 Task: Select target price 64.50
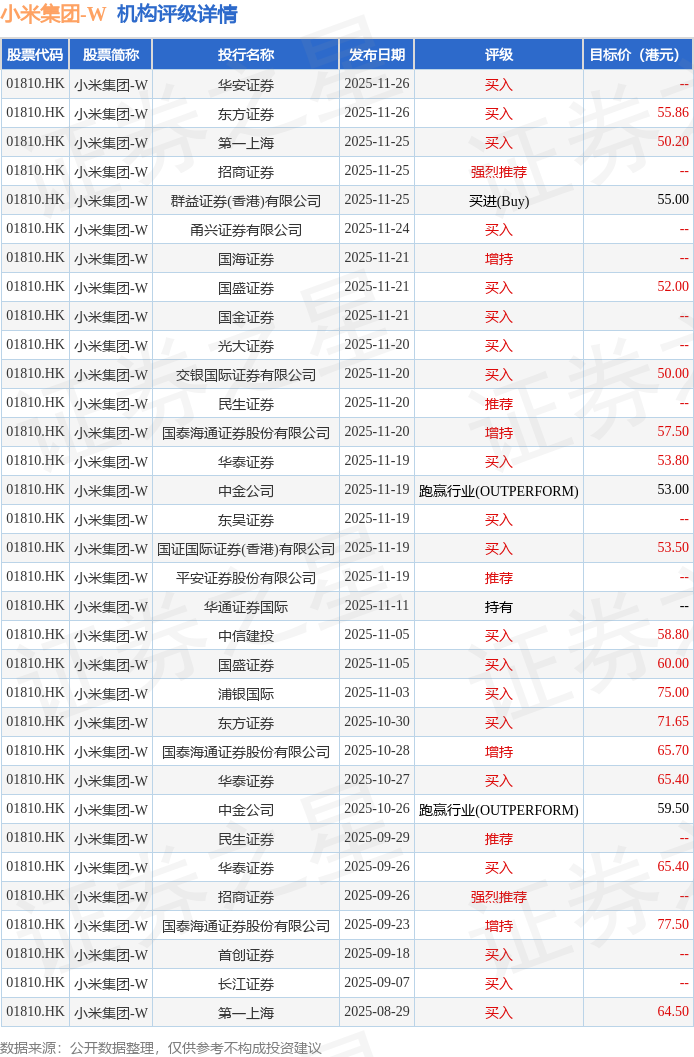(x=672, y=1011)
